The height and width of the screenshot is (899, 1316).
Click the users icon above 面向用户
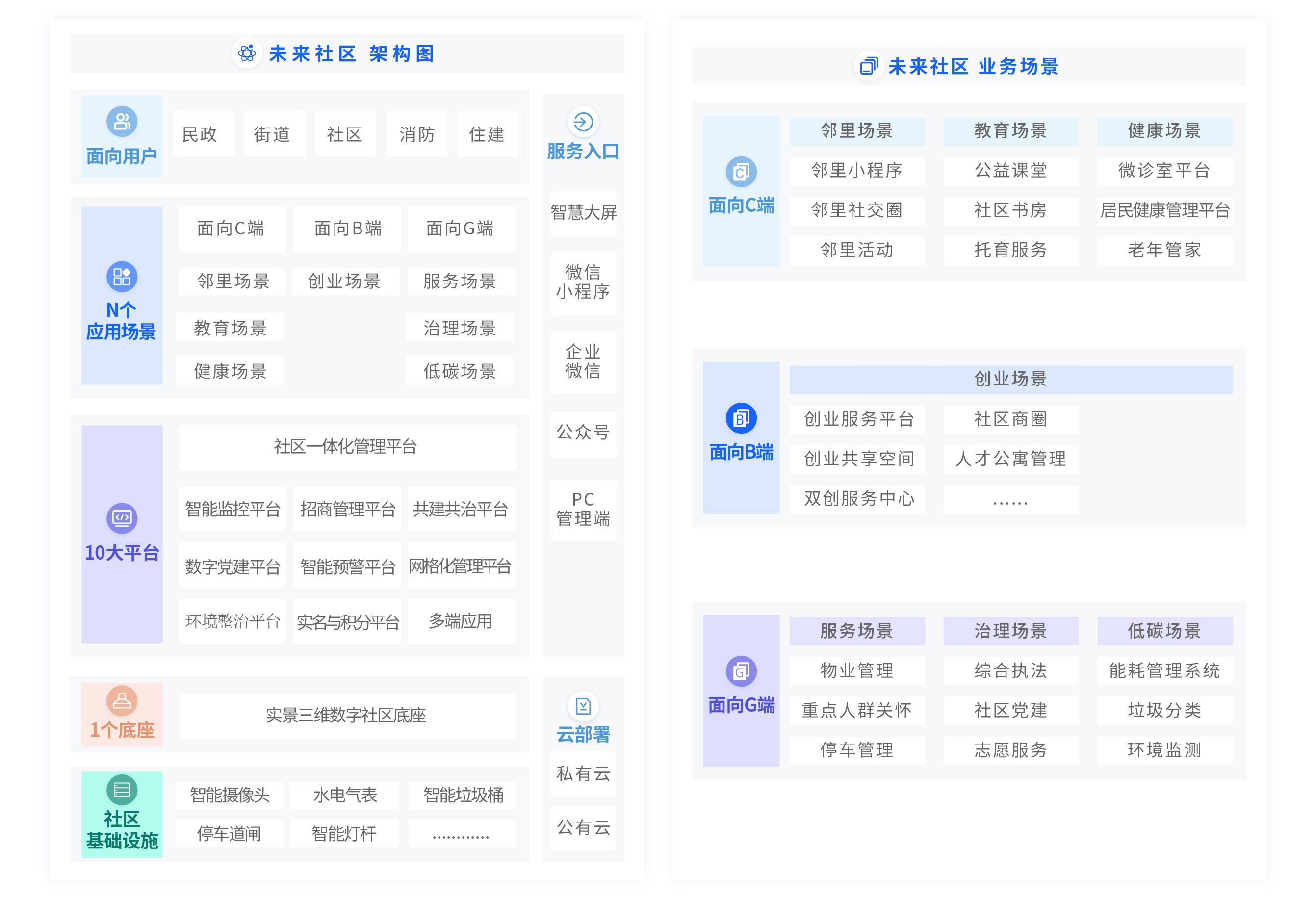tap(122, 121)
